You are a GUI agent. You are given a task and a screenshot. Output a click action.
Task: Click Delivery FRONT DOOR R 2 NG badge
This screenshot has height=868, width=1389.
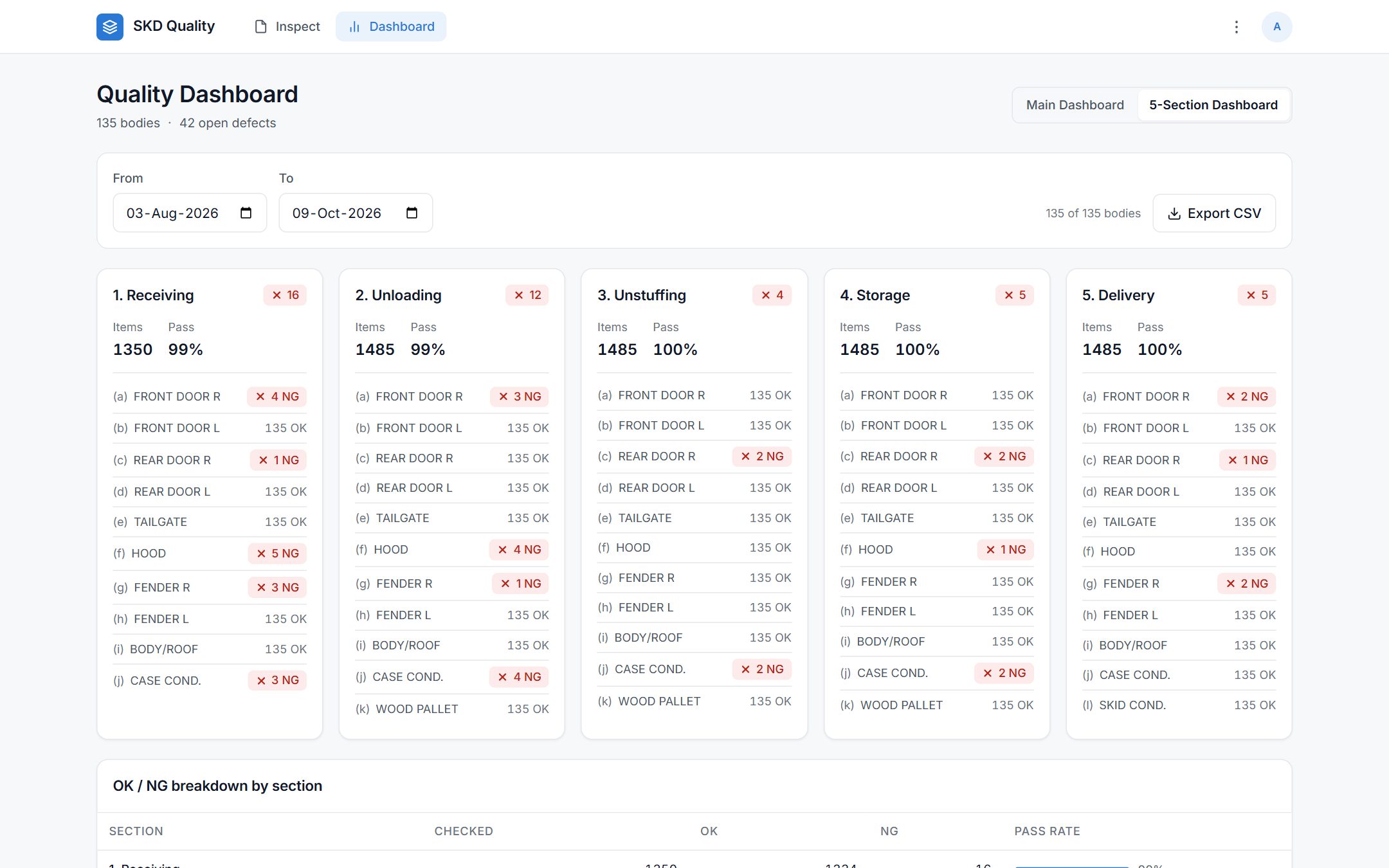click(x=1247, y=397)
